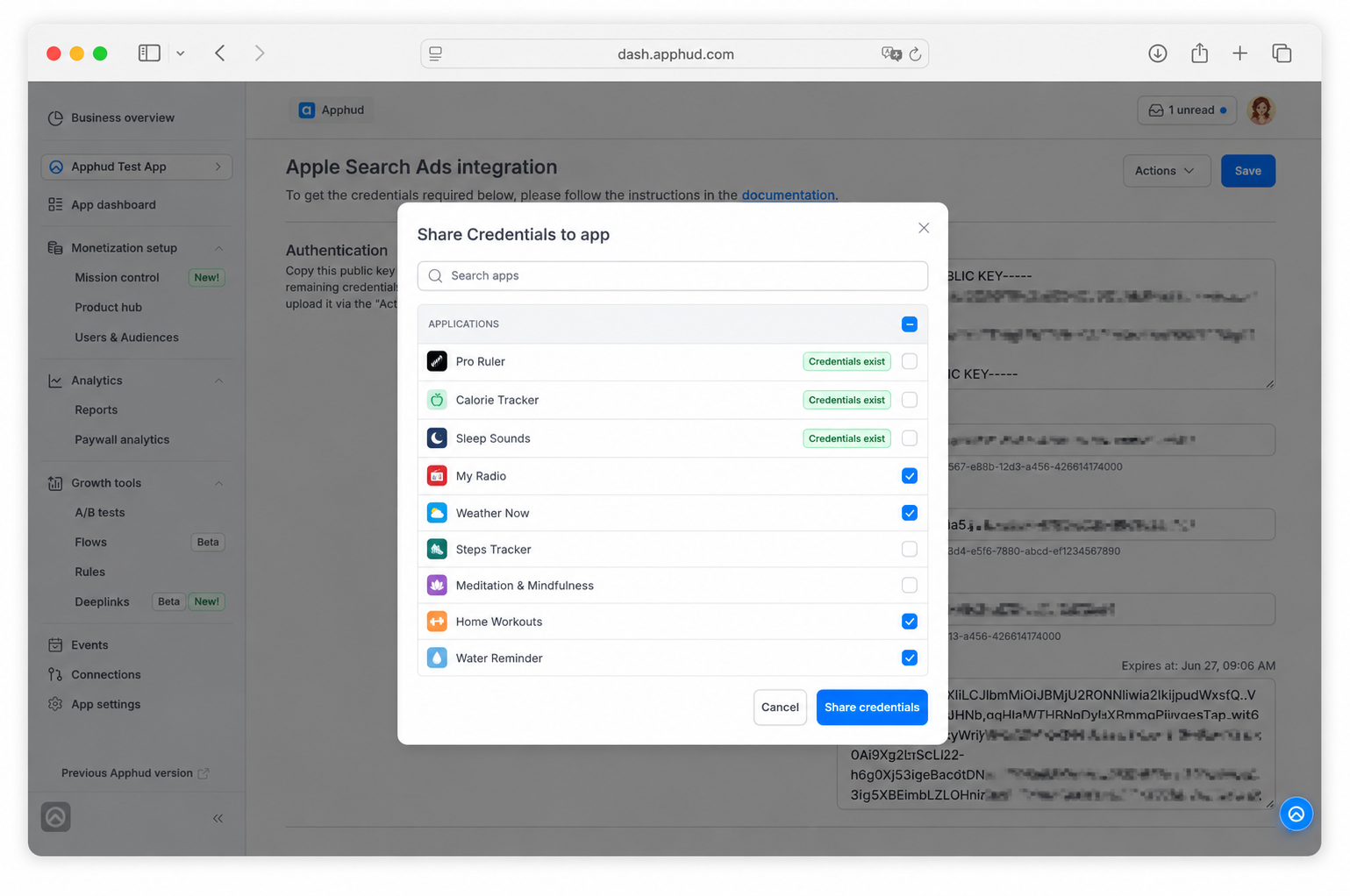This screenshot has width=1350, height=896.
Task: Open Previous Apphud version link
Action: pyautogui.click(x=135, y=773)
